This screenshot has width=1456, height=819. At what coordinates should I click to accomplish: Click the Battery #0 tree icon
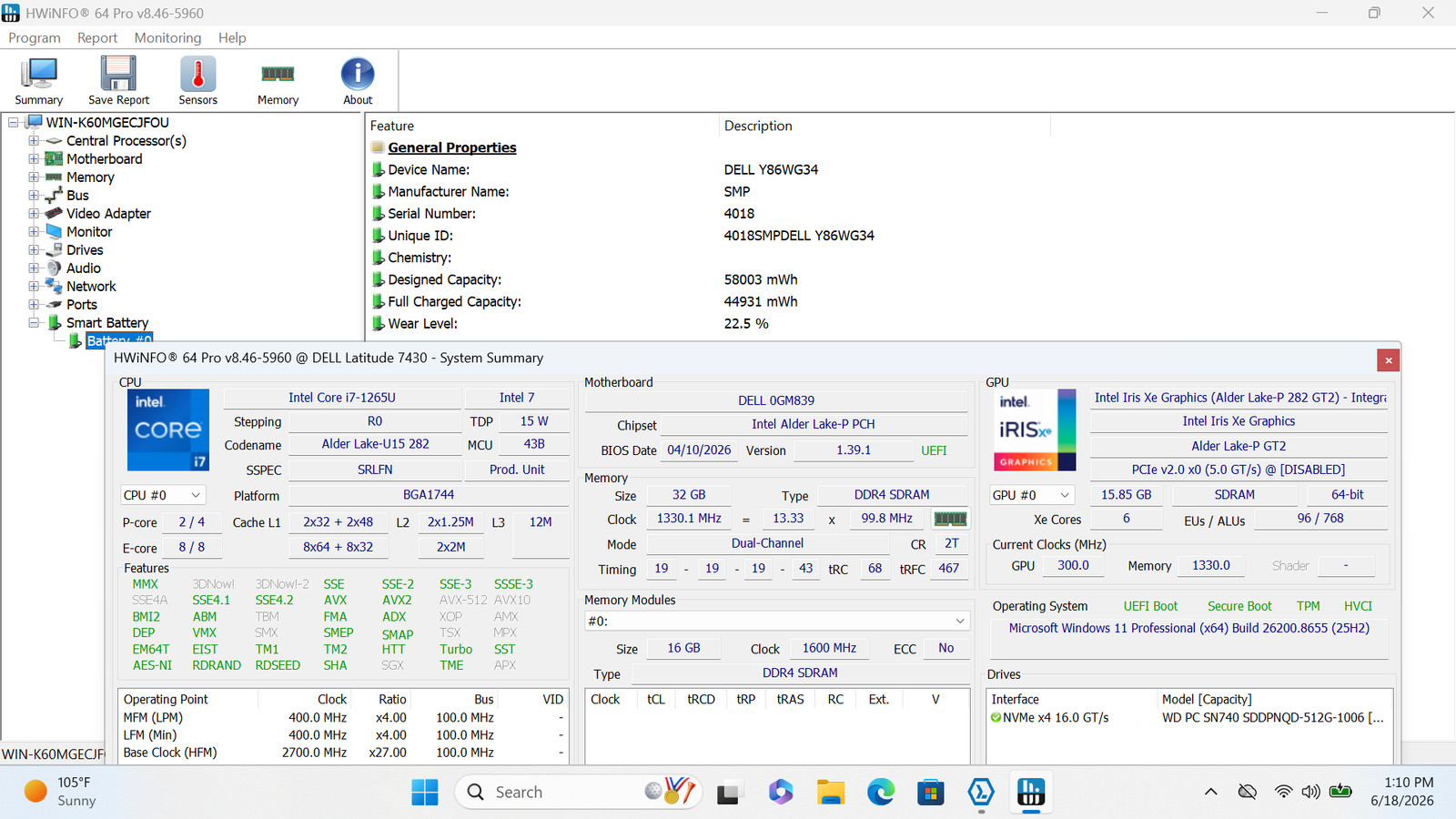click(76, 341)
